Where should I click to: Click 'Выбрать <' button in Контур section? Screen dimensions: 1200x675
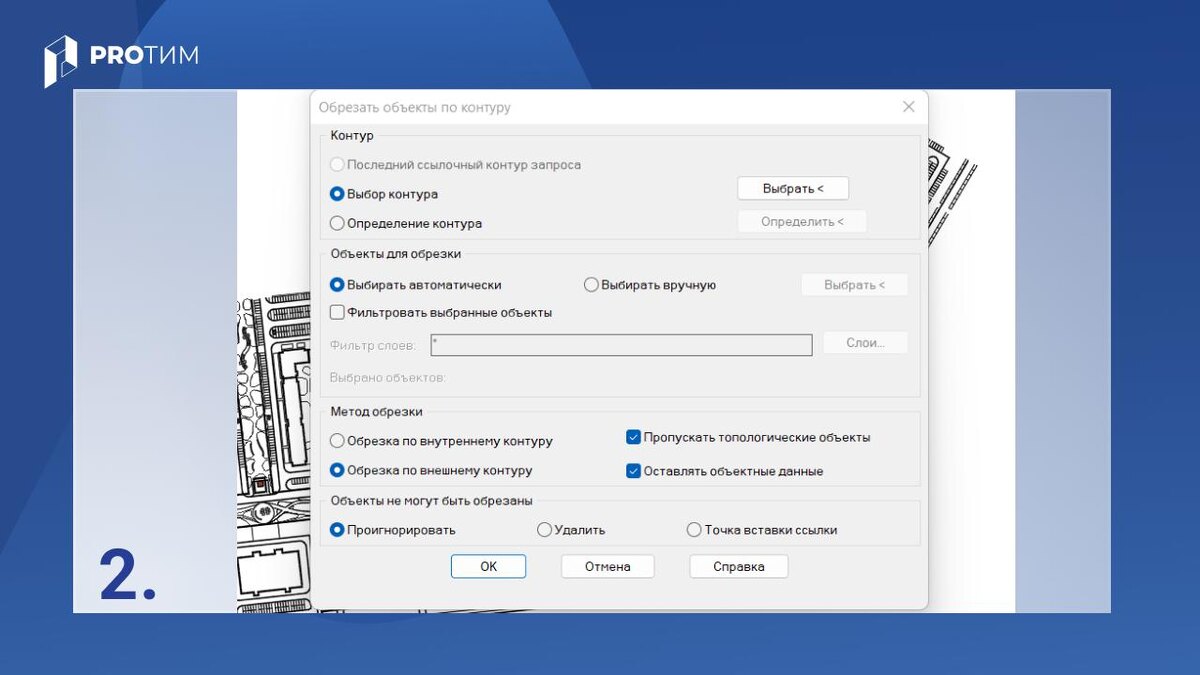[793, 188]
